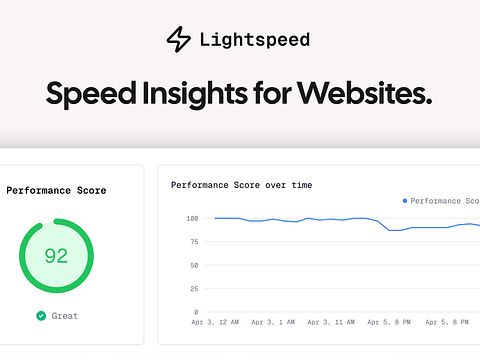Click the blue Performance Score legend dot
Screen dimensions: 480x360
pyautogui.click(x=405, y=201)
